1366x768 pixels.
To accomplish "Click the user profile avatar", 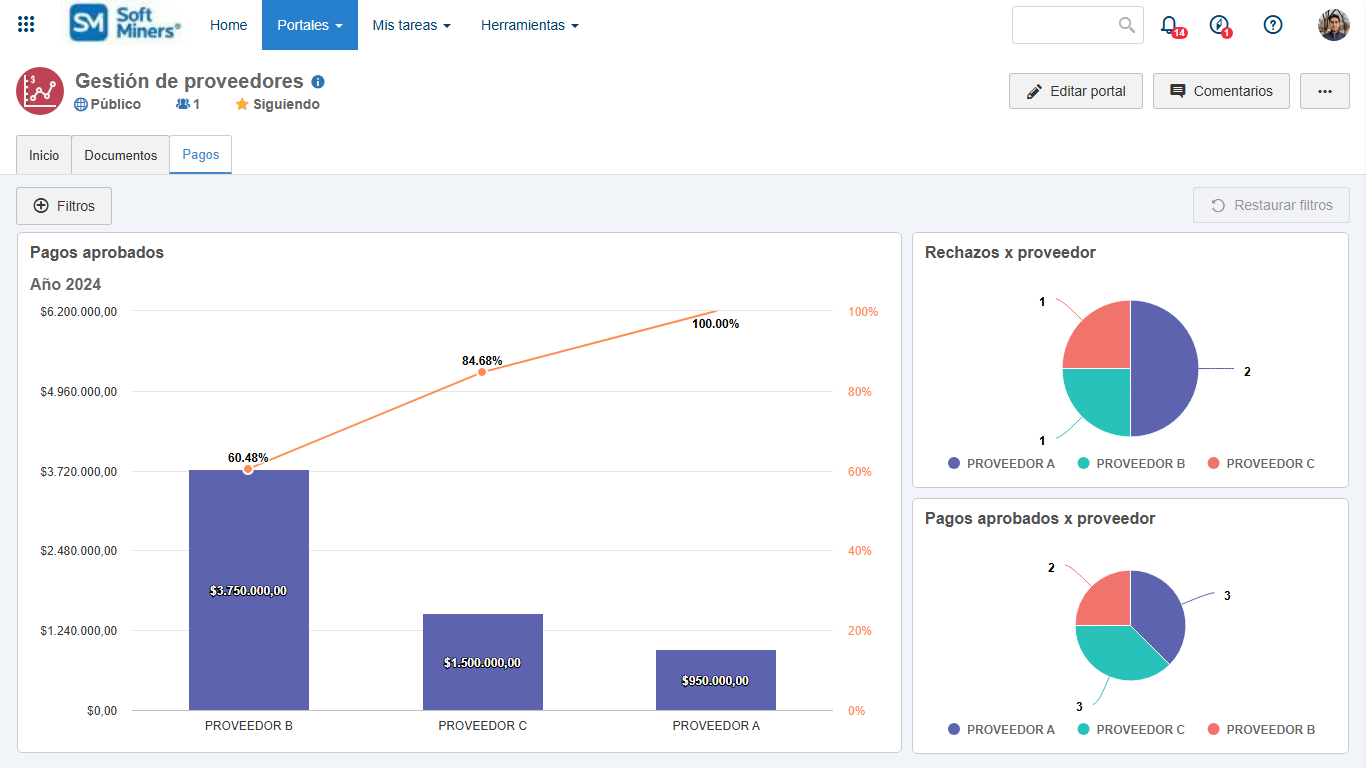I will [1333, 25].
